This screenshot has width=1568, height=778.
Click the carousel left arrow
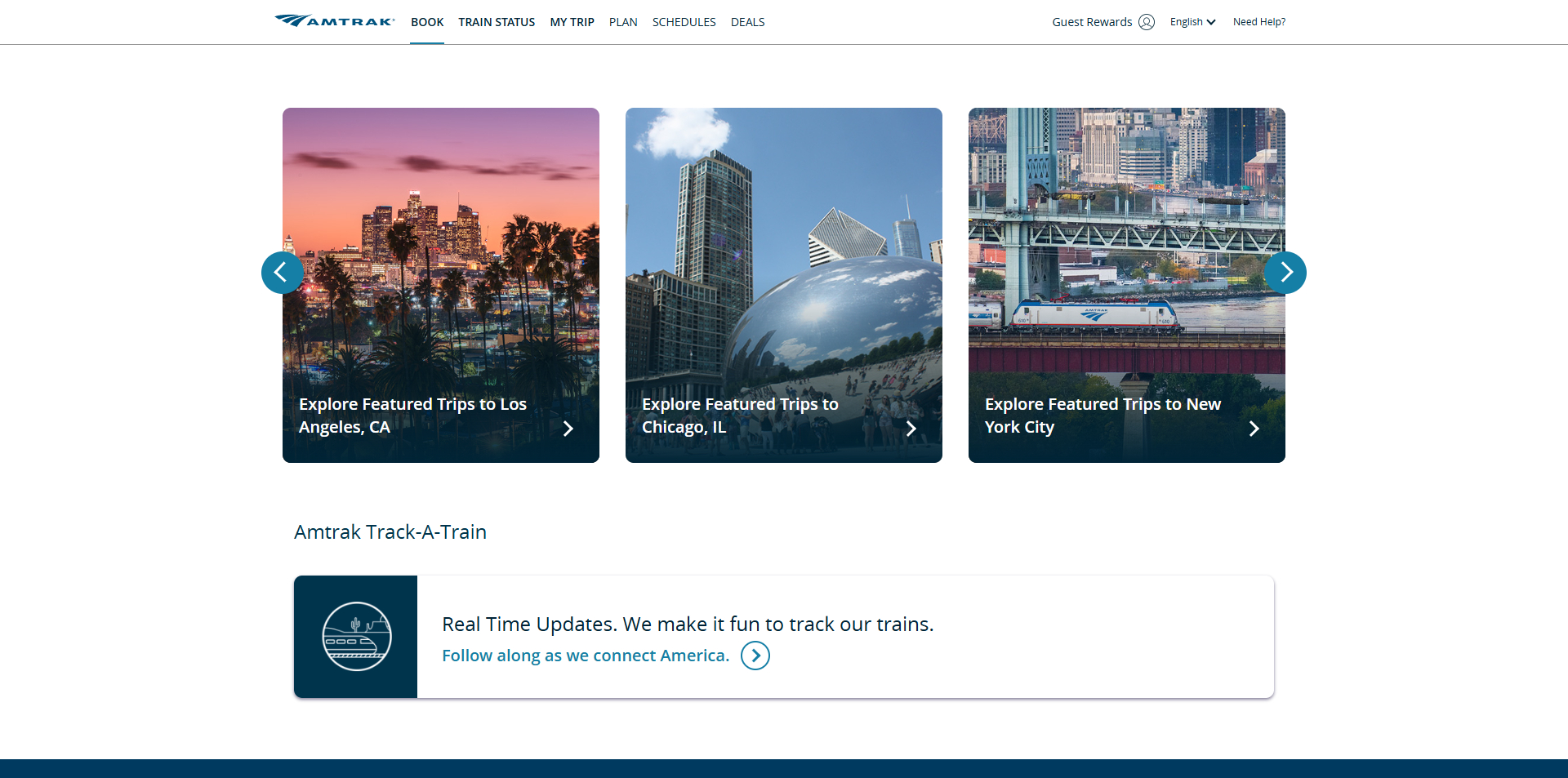point(282,273)
